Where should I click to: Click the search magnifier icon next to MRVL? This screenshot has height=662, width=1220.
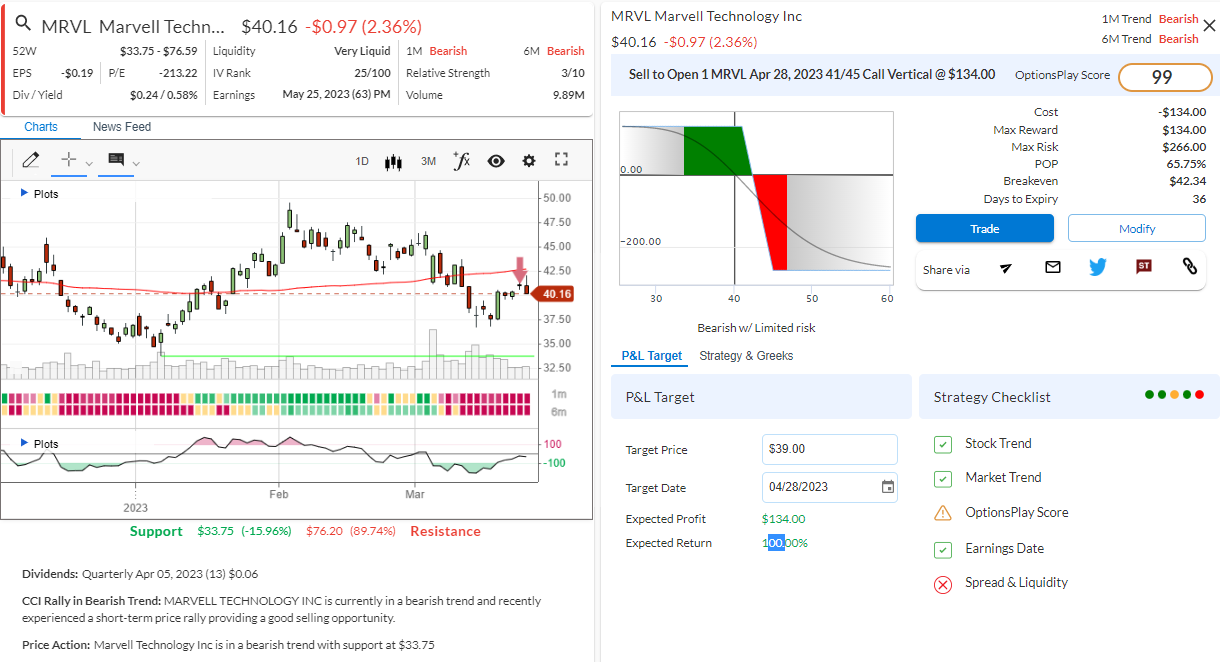tap(23, 25)
